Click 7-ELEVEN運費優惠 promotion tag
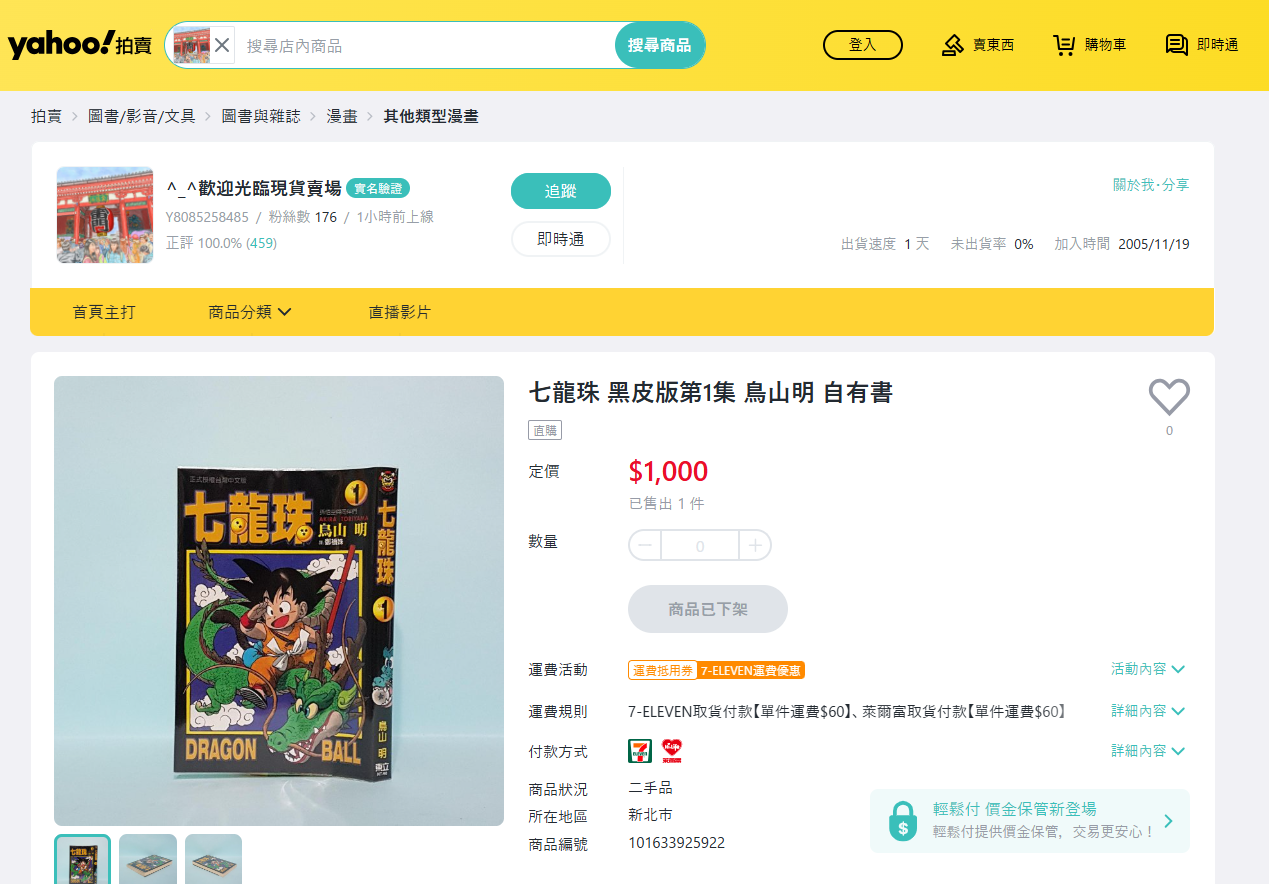 [x=751, y=670]
